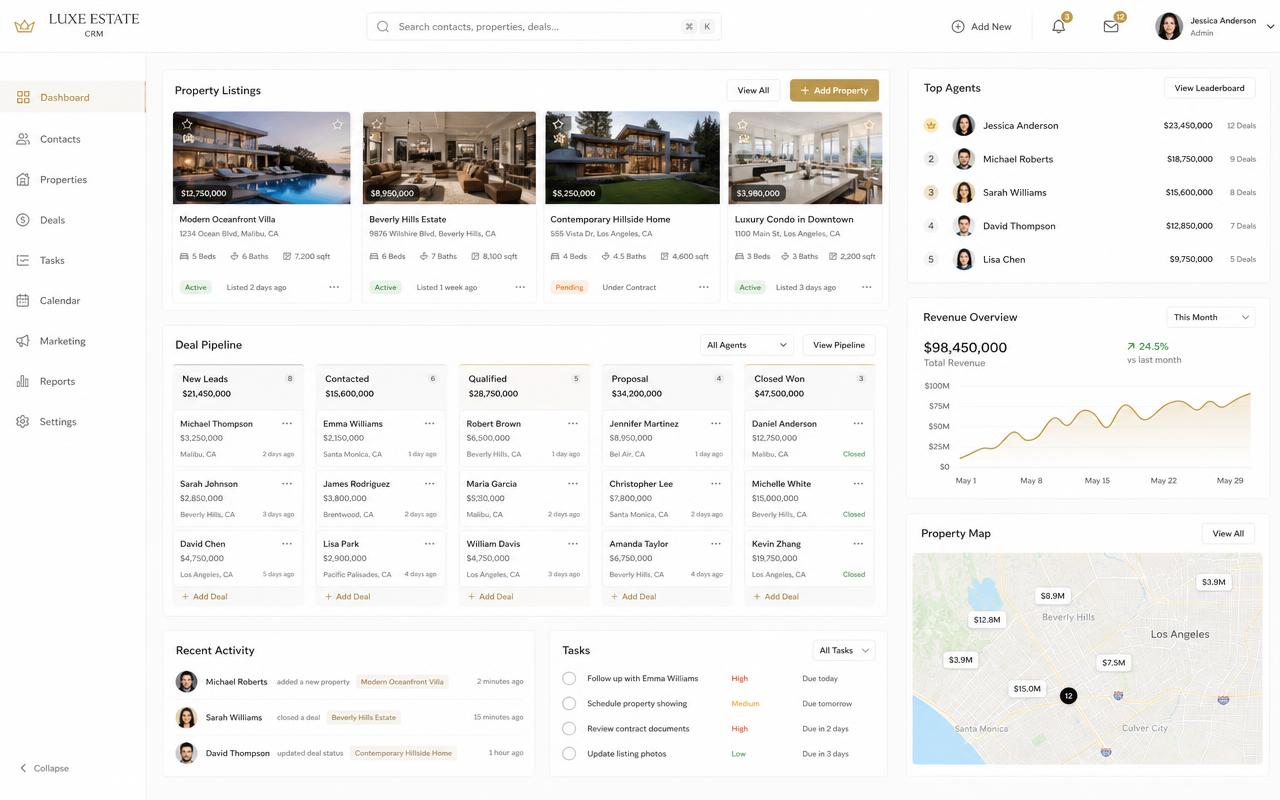
Task: Open the options dots for the Jennifer Martinez deal
Action: click(x=716, y=424)
